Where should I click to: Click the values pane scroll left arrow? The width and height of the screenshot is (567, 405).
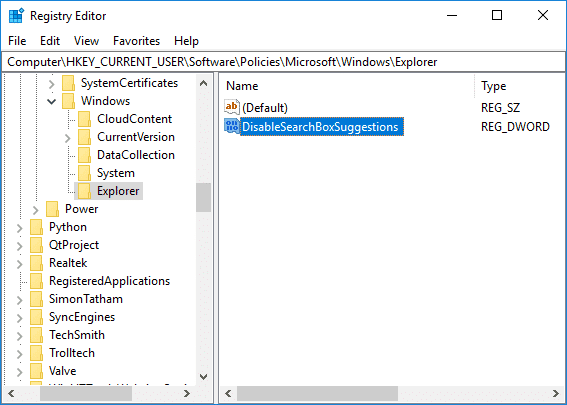(x=228, y=393)
